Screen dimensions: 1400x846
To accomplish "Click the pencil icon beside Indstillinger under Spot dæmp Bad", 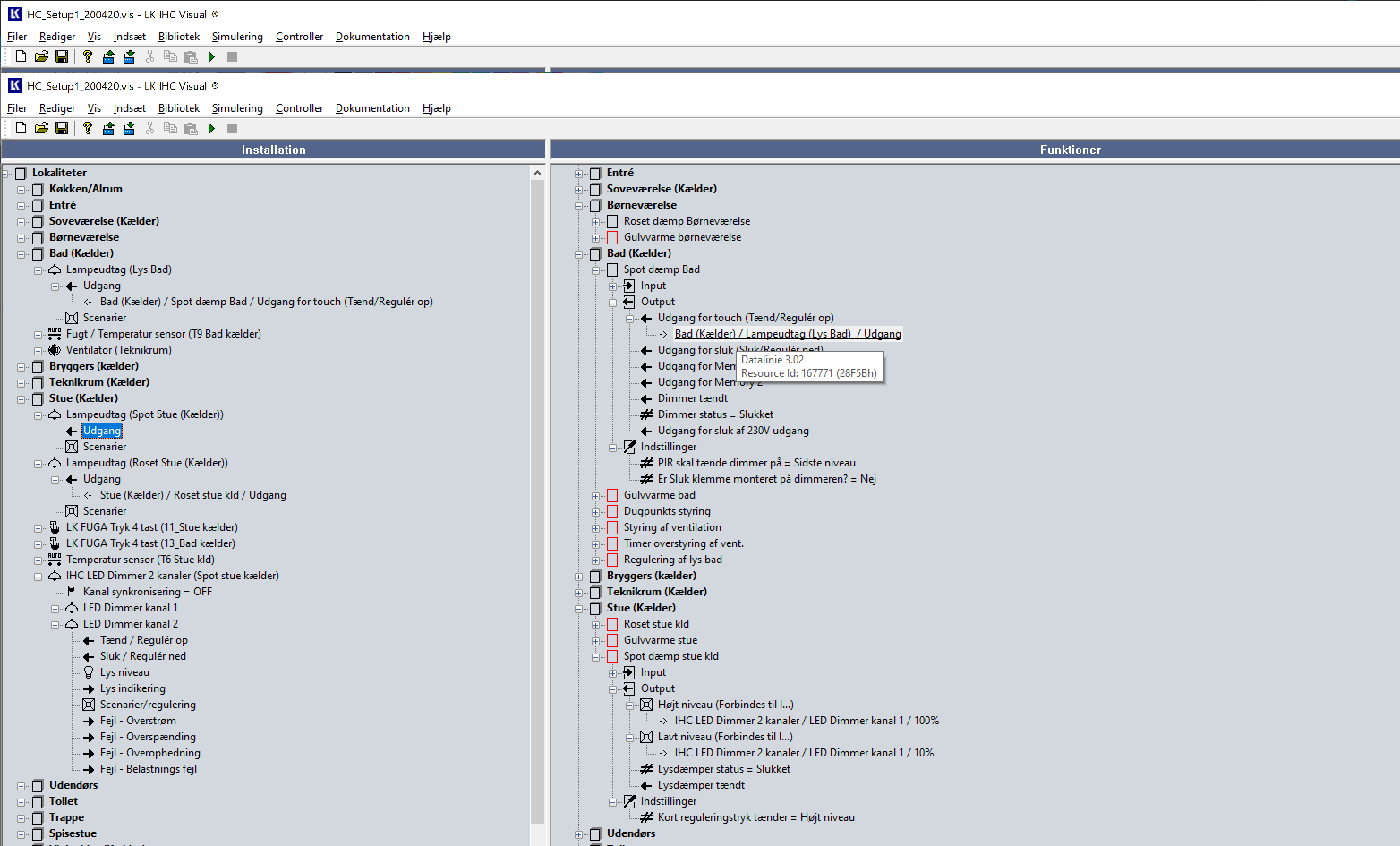I will (630, 447).
